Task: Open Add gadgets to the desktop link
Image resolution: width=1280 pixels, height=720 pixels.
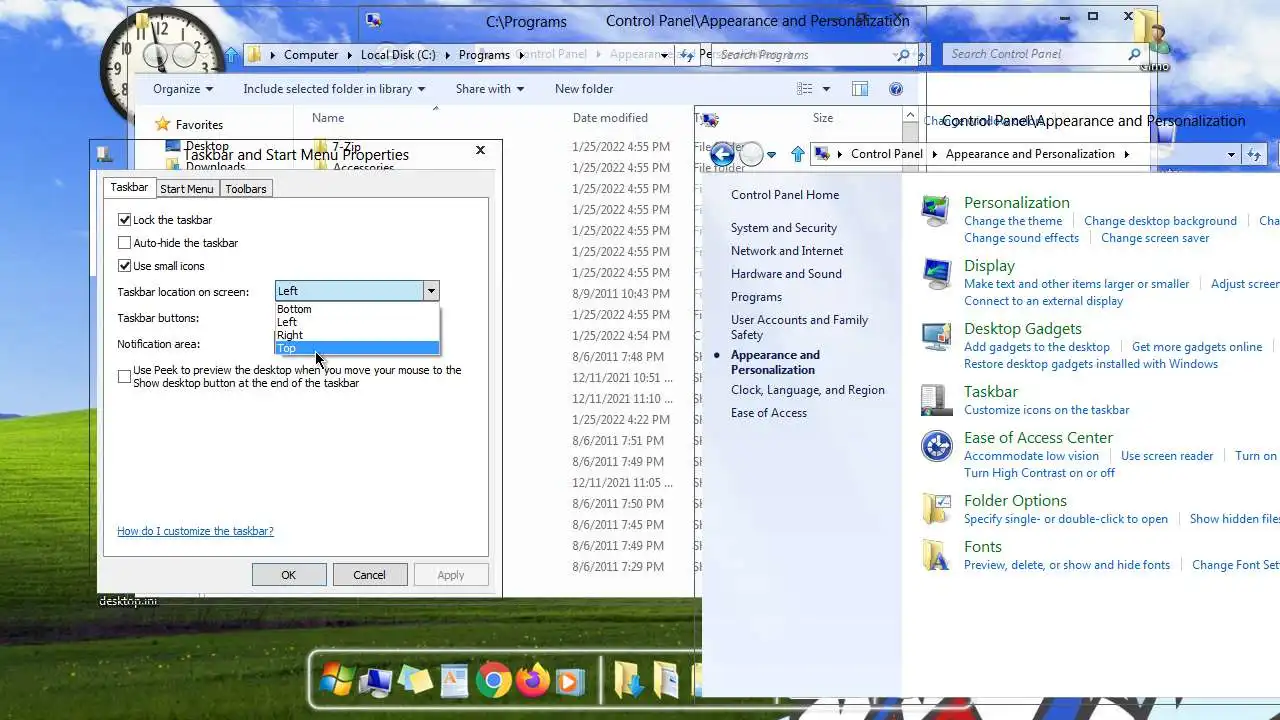Action: pyautogui.click(x=1037, y=347)
